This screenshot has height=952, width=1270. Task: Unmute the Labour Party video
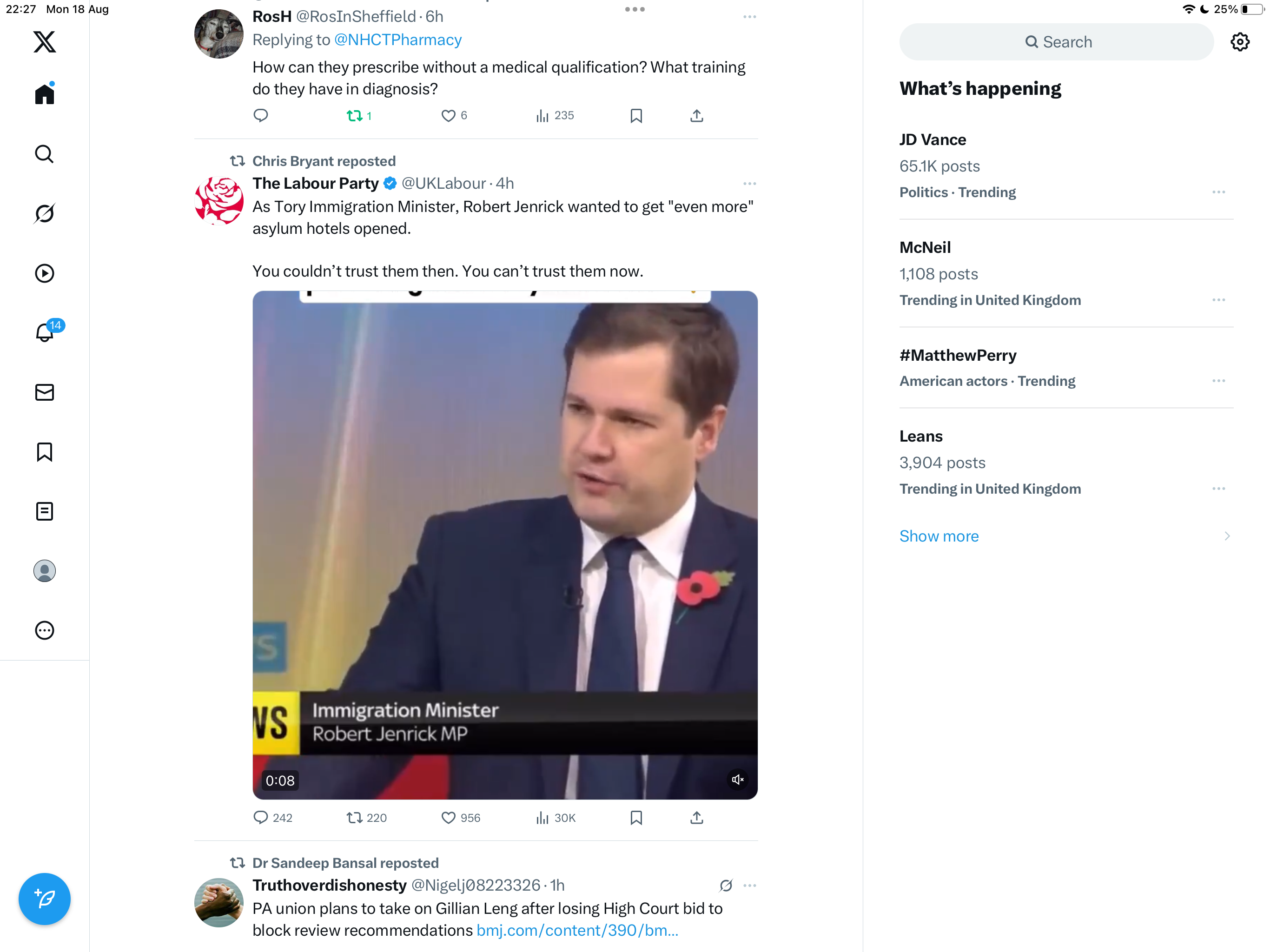coord(738,779)
